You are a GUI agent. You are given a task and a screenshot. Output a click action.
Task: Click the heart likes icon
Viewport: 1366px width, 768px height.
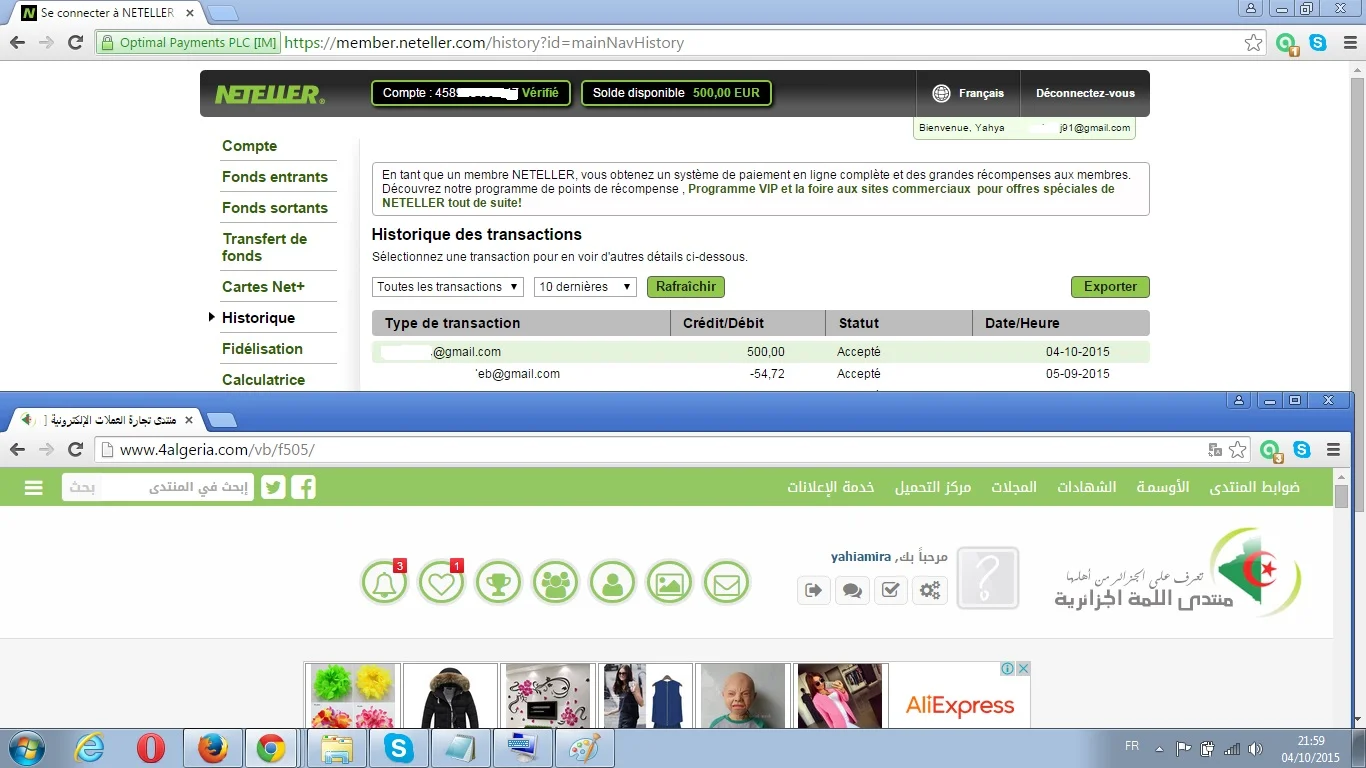(441, 582)
